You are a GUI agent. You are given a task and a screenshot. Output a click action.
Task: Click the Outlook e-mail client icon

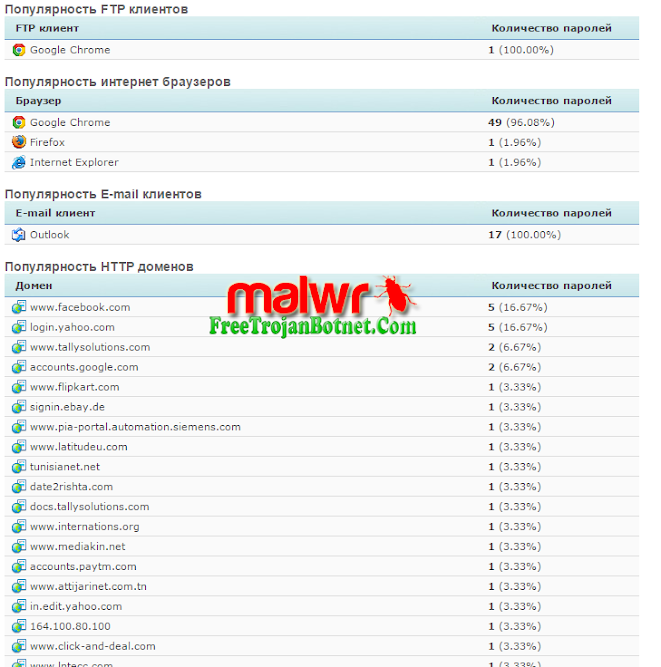[19, 234]
